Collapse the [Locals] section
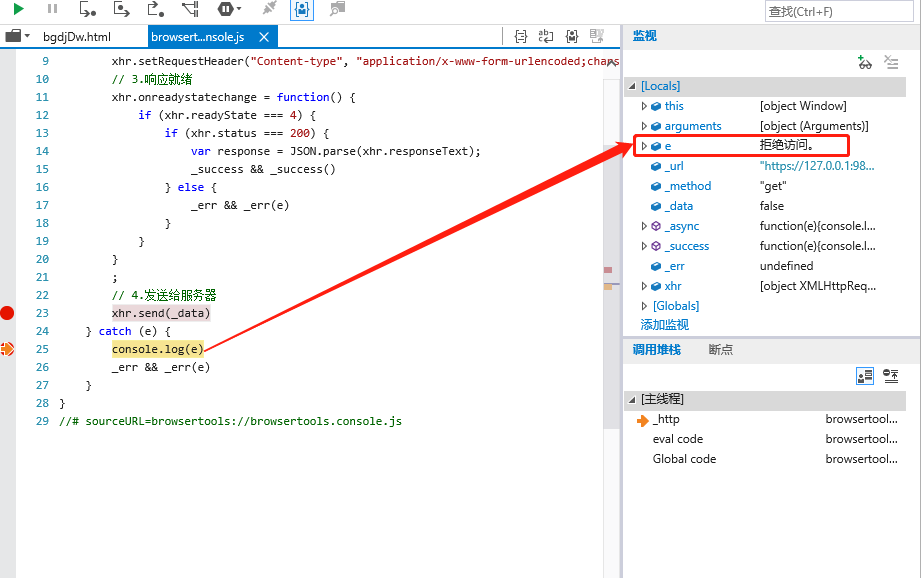Screen dimensions: 921x578 click(x=632, y=86)
